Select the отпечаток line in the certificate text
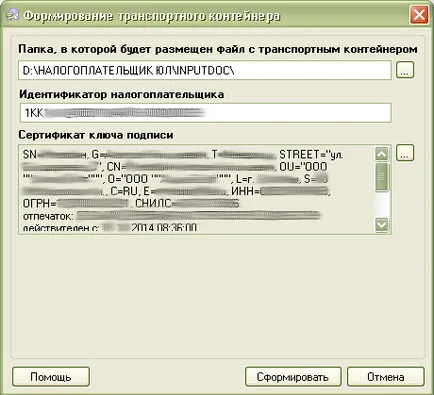The width and height of the screenshot is (434, 395). pos(172,216)
